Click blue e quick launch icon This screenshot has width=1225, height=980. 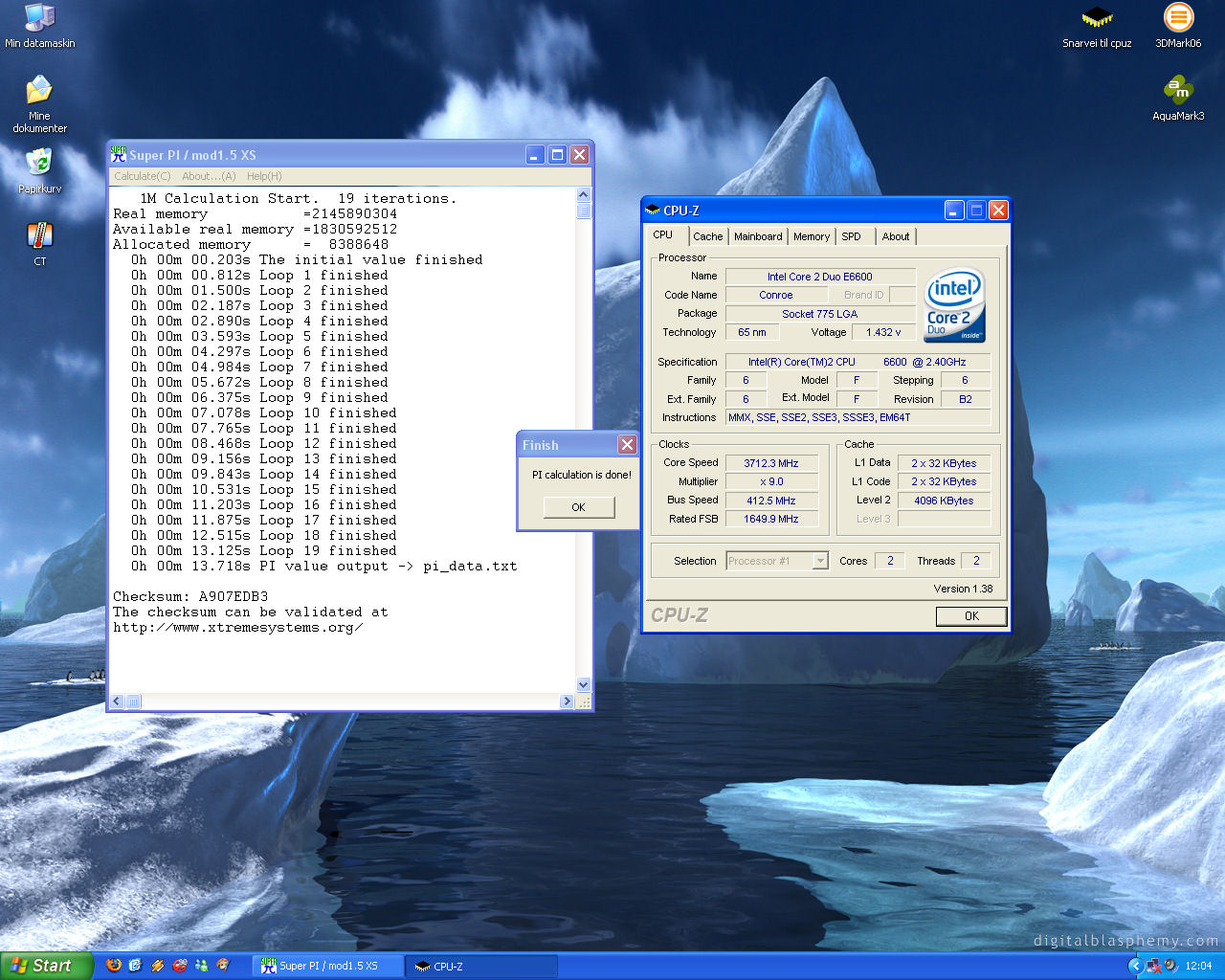coord(136,966)
